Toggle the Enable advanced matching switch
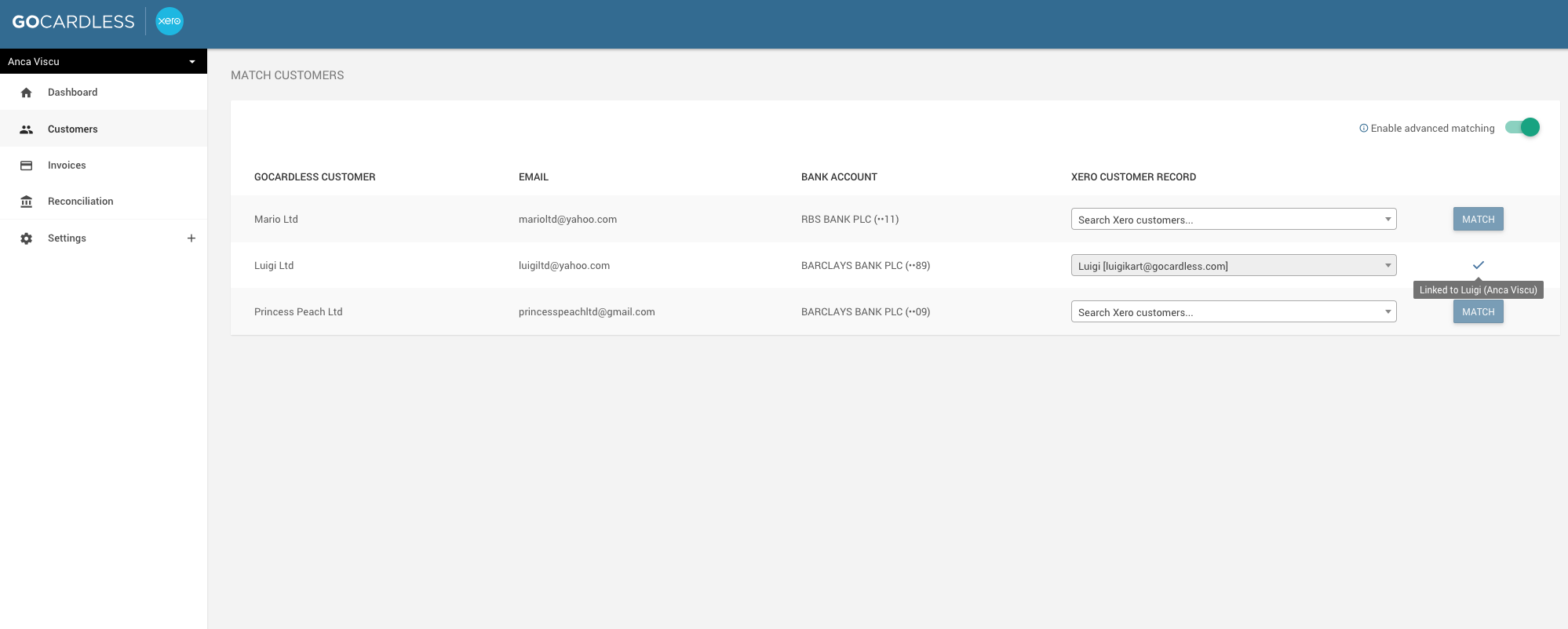 pos(1522,127)
